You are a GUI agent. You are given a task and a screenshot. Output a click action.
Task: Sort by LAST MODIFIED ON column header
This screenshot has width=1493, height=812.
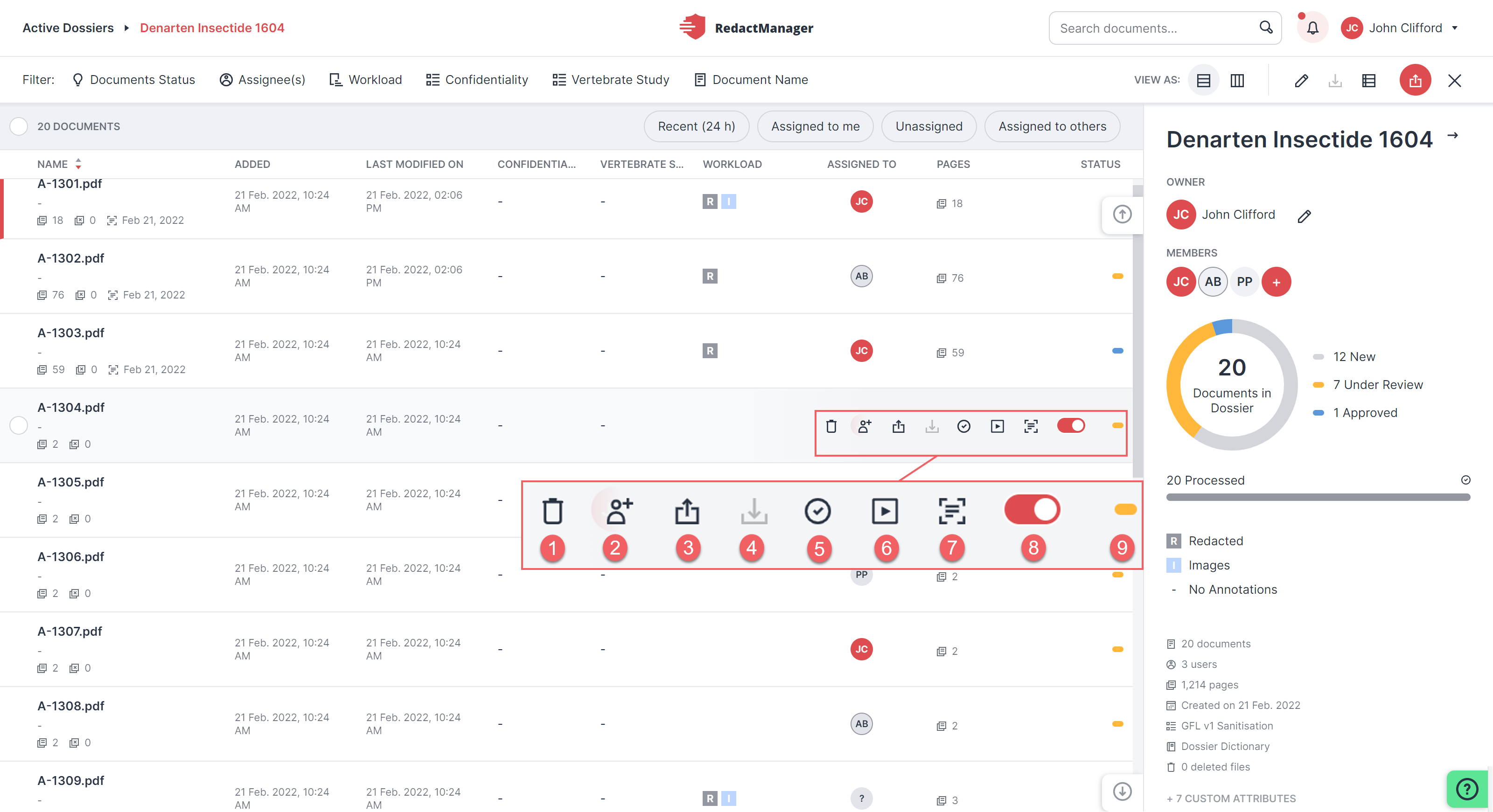point(414,164)
